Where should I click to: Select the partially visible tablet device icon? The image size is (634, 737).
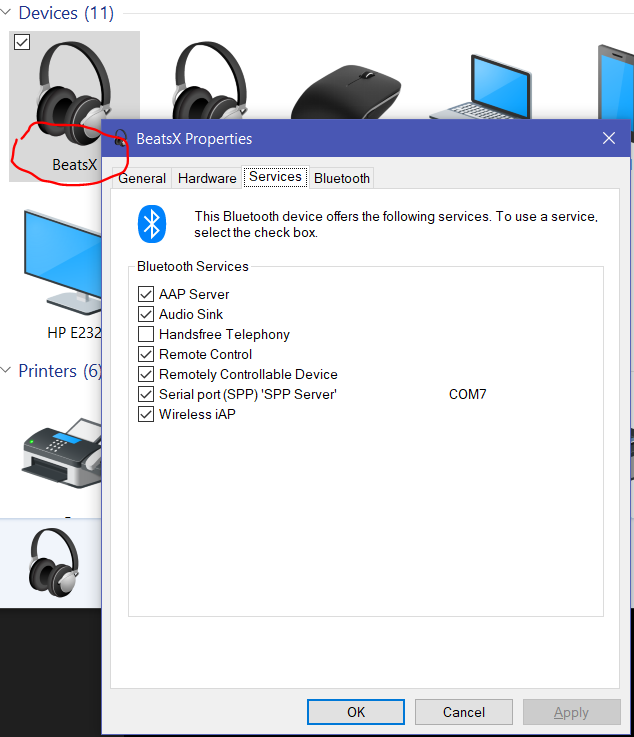click(x=616, y=82)
